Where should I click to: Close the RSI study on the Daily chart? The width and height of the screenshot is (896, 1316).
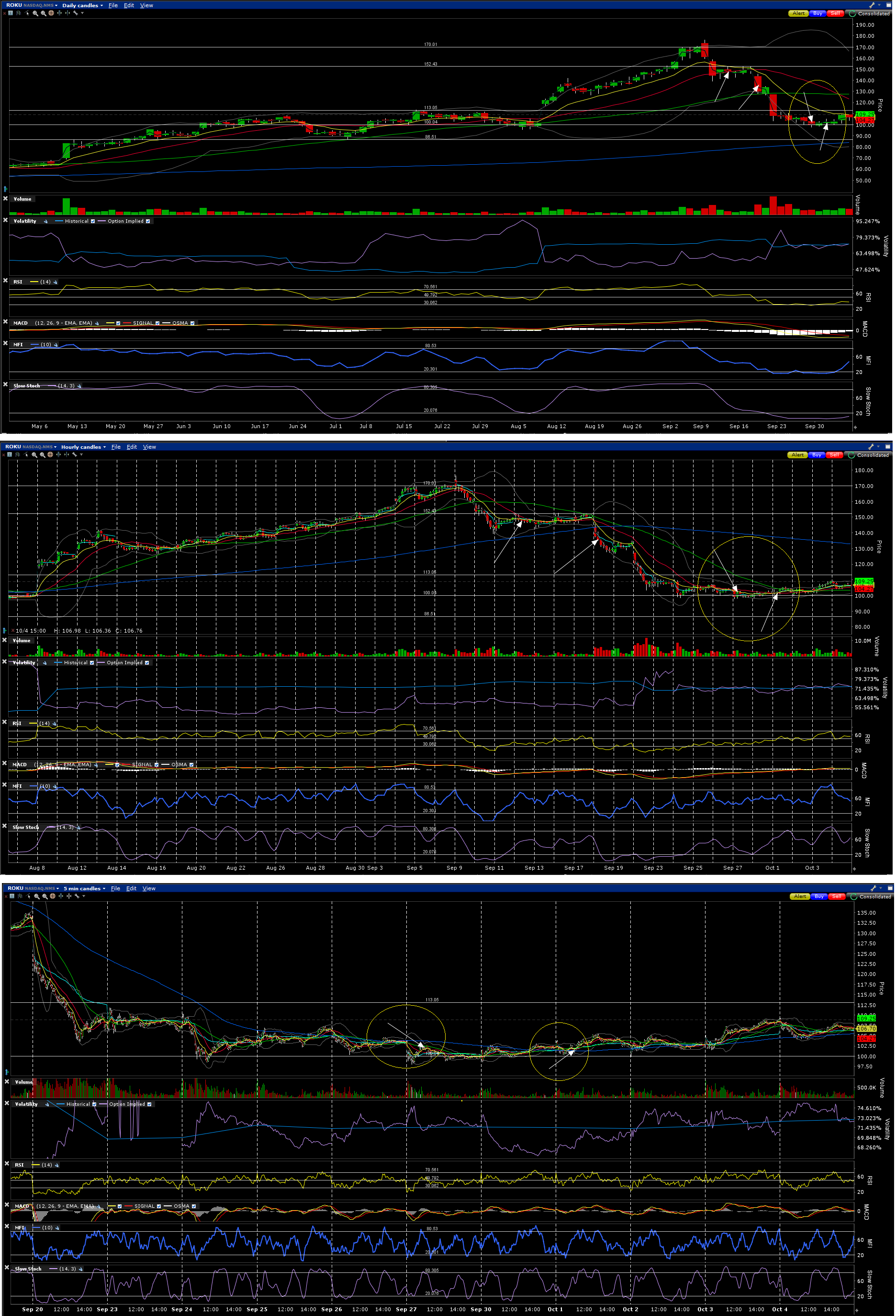click(6, 281)
